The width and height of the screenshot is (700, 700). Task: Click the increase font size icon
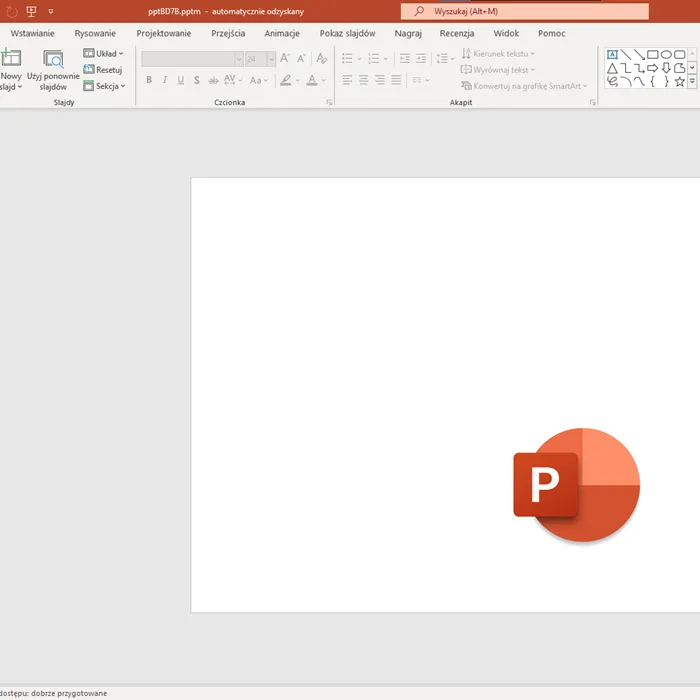pyautogui.click(x=286, y=59)
